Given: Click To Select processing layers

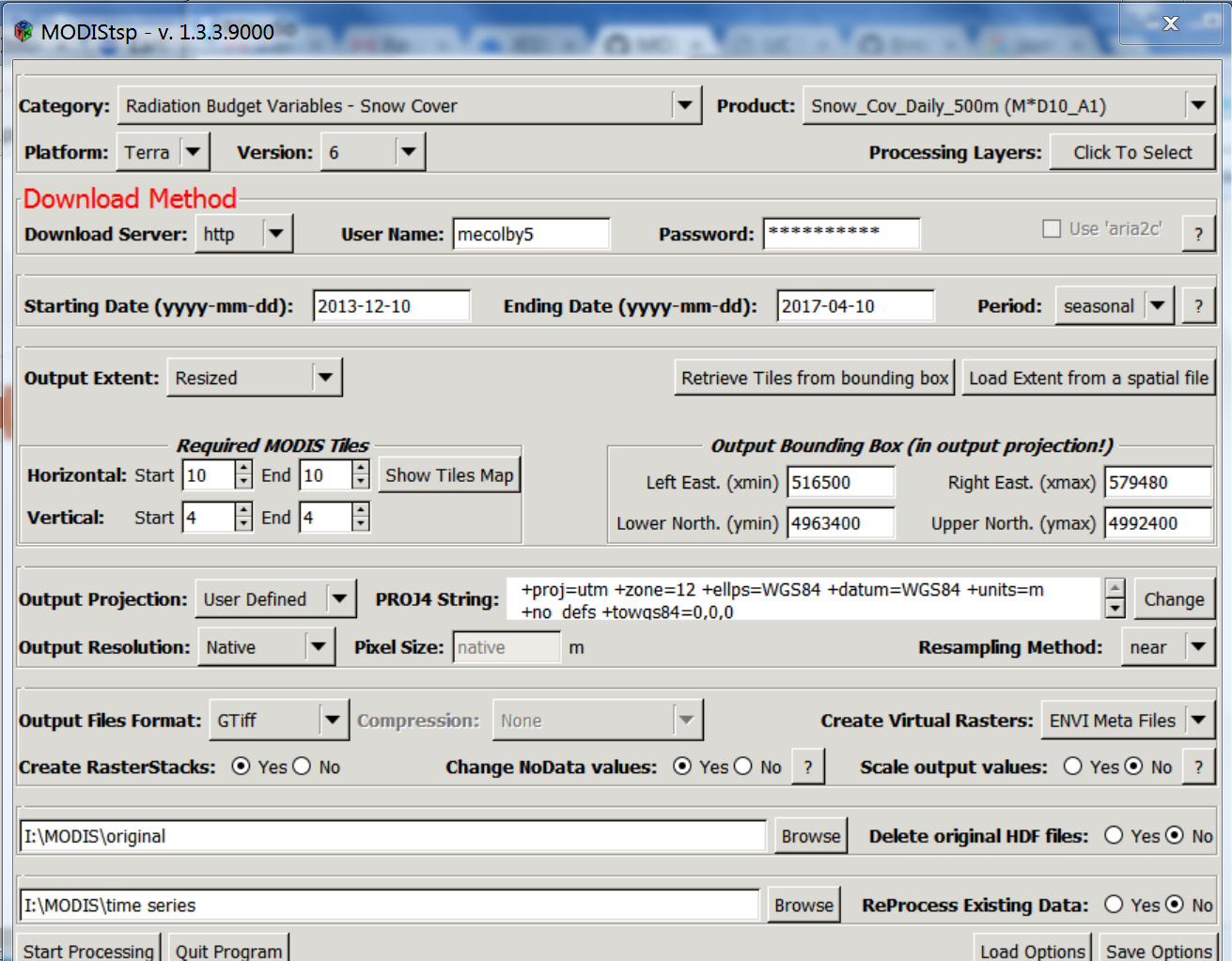Looking at the screenshot, I should (1131, 151).
